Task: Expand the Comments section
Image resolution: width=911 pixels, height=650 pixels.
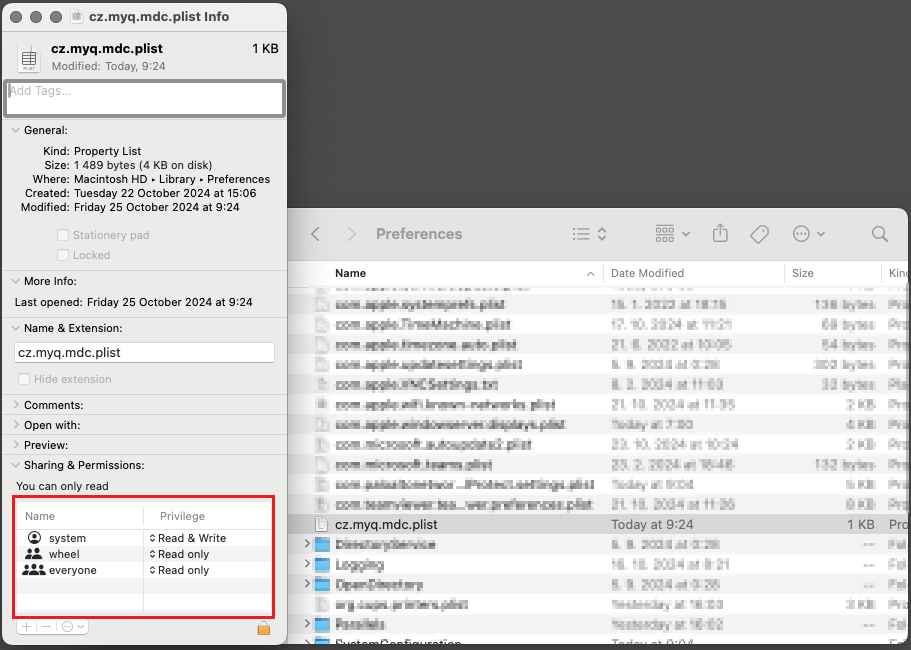Action: pyautogui.click(x=16, y=405)
